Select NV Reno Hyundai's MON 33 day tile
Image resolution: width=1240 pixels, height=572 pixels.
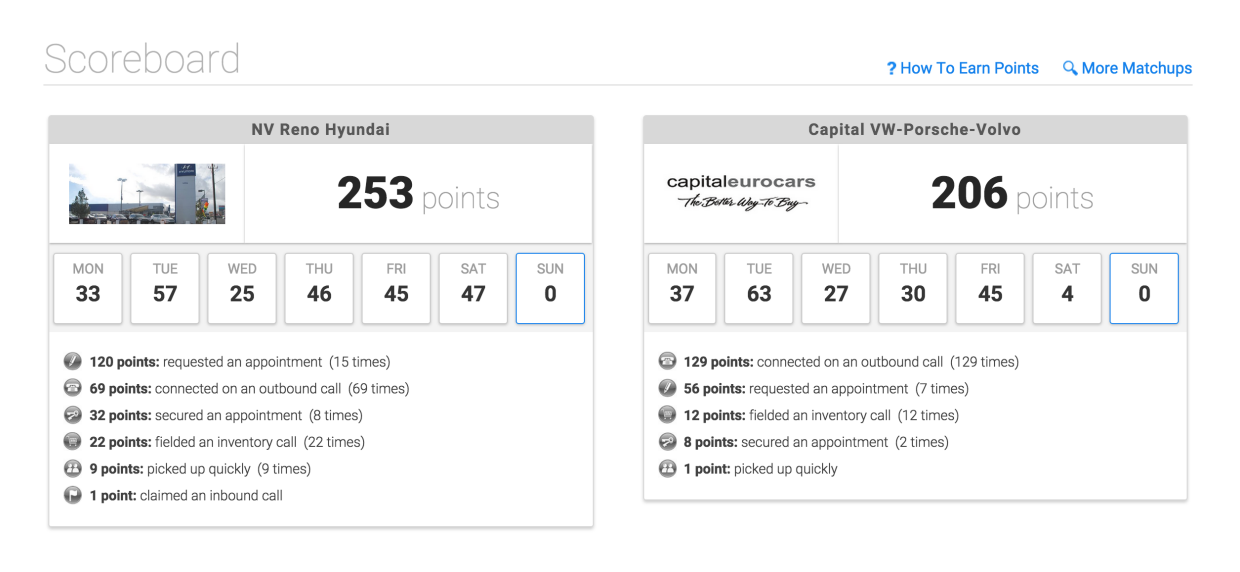88,288
